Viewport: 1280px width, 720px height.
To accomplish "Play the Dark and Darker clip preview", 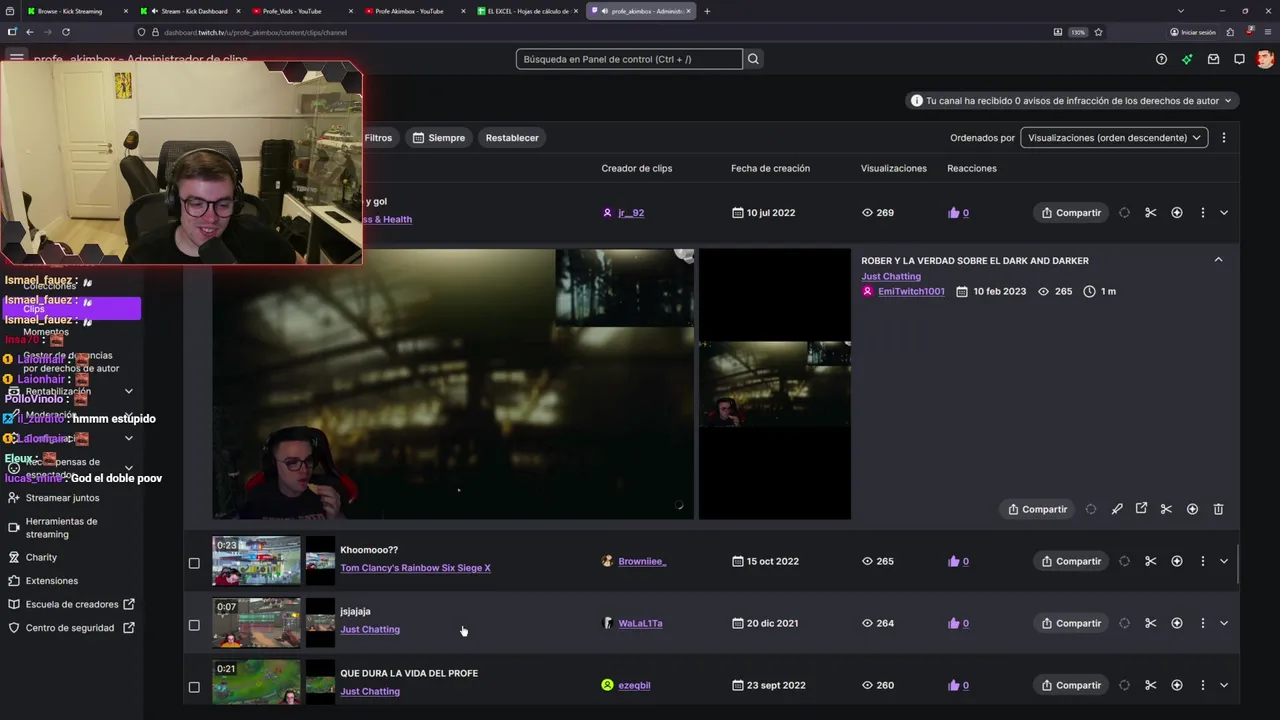I will tap(453, 384).
